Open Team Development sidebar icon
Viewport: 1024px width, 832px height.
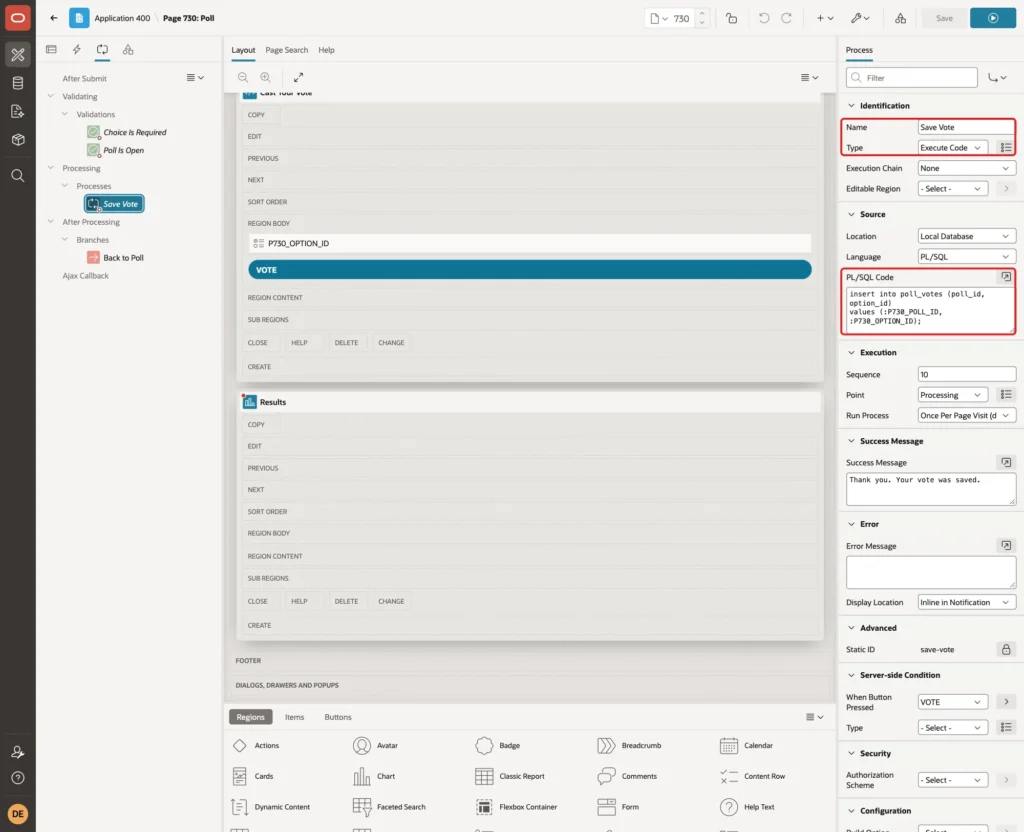(18, 112)
